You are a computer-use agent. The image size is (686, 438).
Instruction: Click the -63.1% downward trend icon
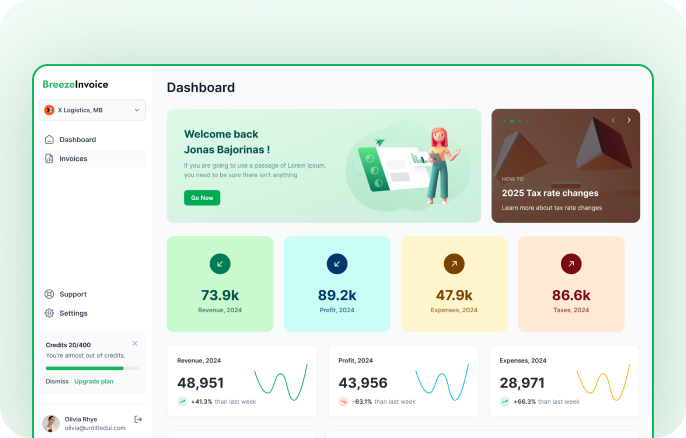pos(343,401)
